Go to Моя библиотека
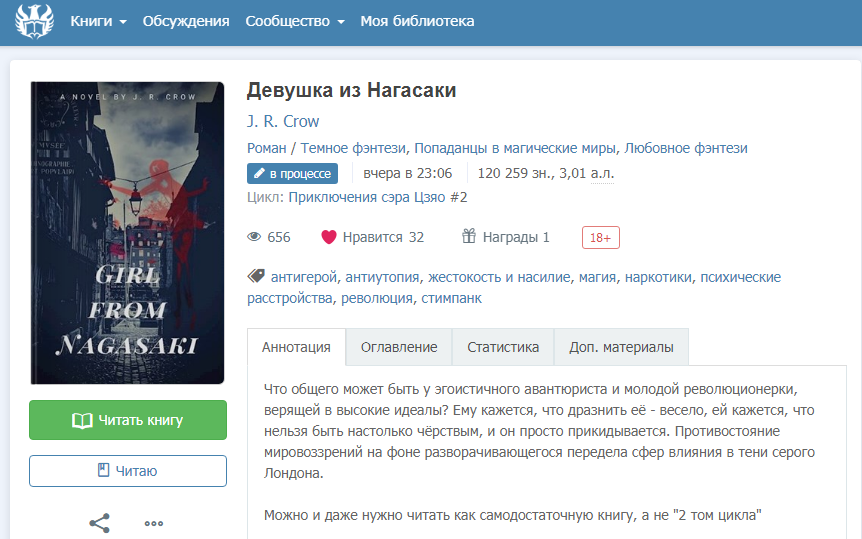The height and width of the screenshot is (539, 862). point(417,21)
